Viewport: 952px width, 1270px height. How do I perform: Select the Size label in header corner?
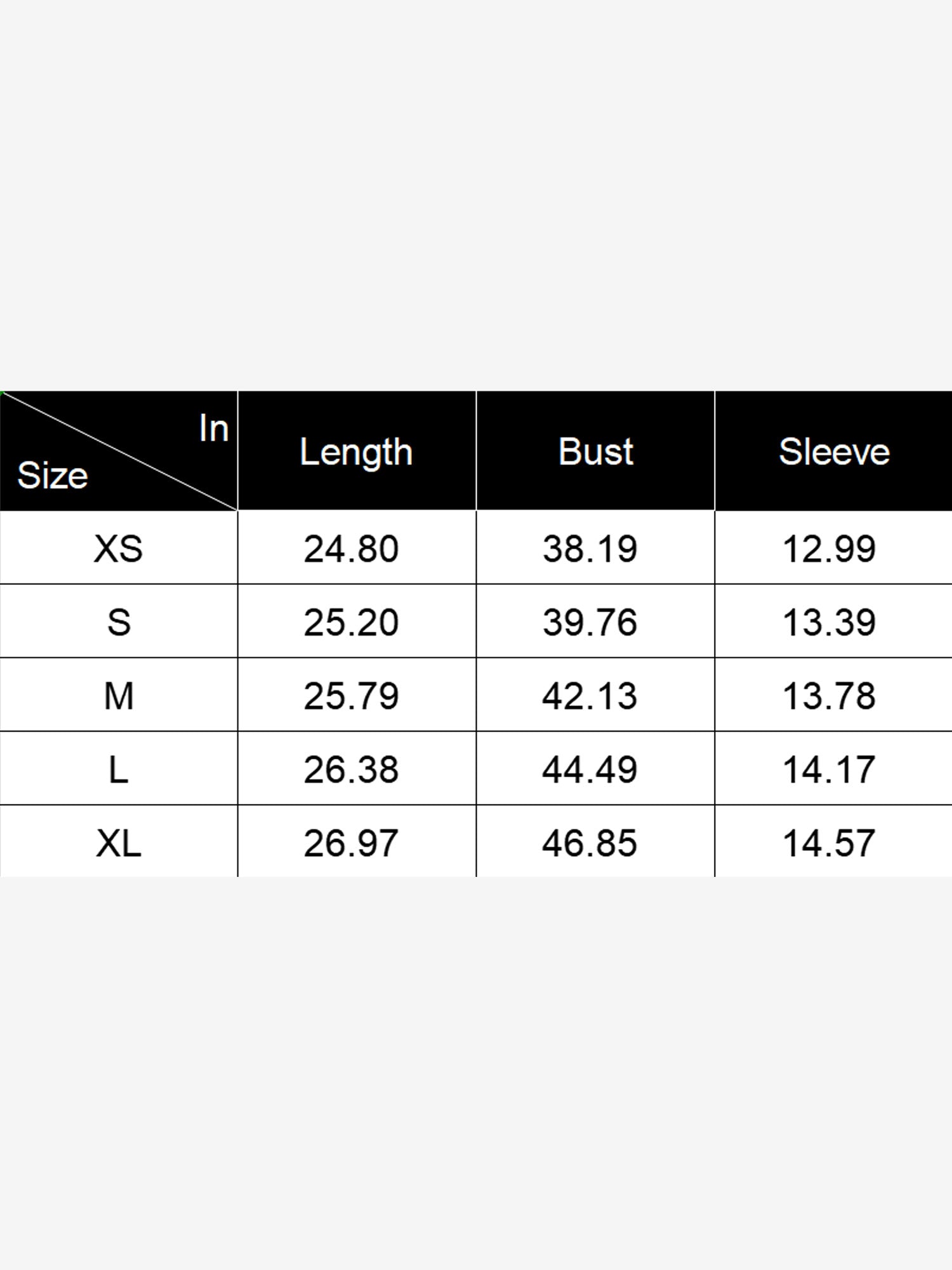(x=52, y=476)
